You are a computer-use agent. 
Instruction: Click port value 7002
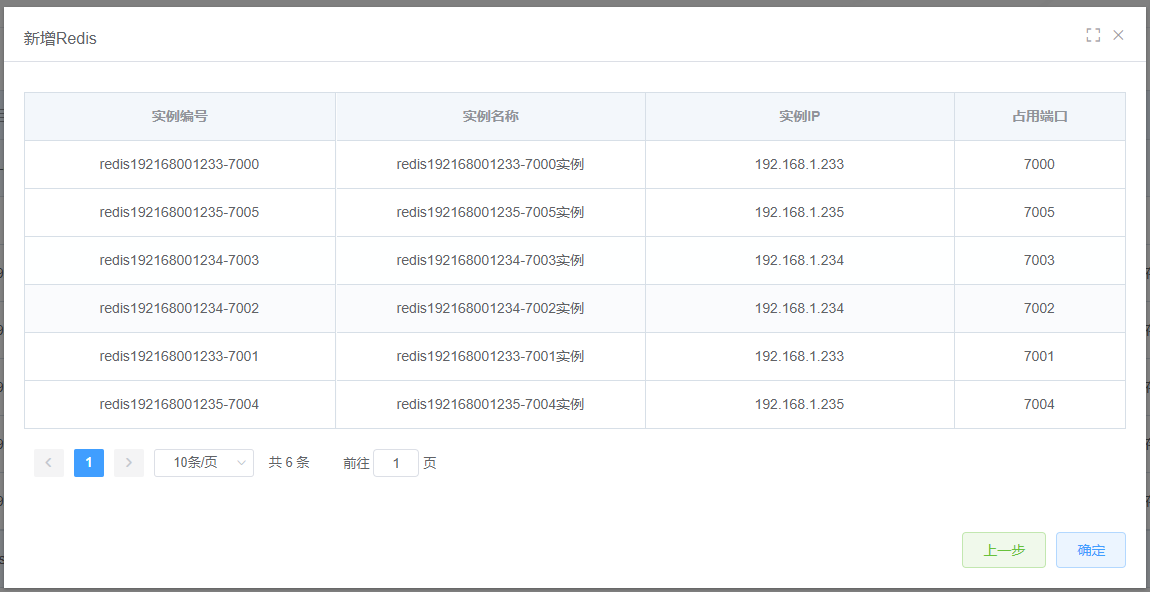pos(1039,309)
